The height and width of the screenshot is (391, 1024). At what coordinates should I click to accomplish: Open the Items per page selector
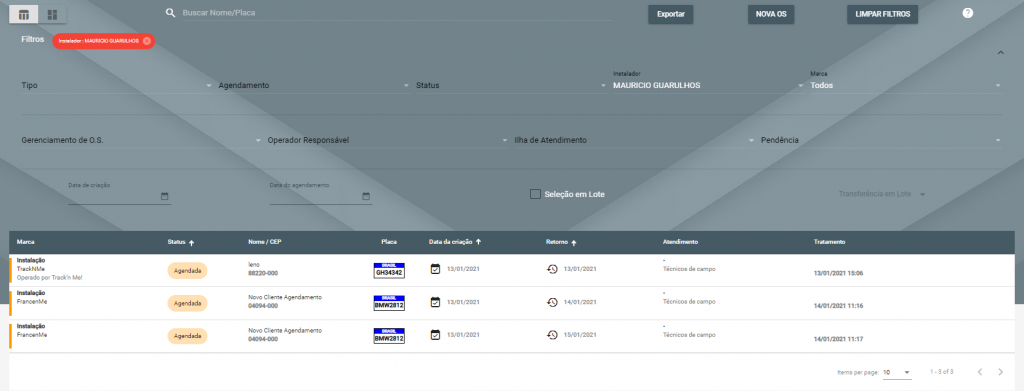click(897, 372)
